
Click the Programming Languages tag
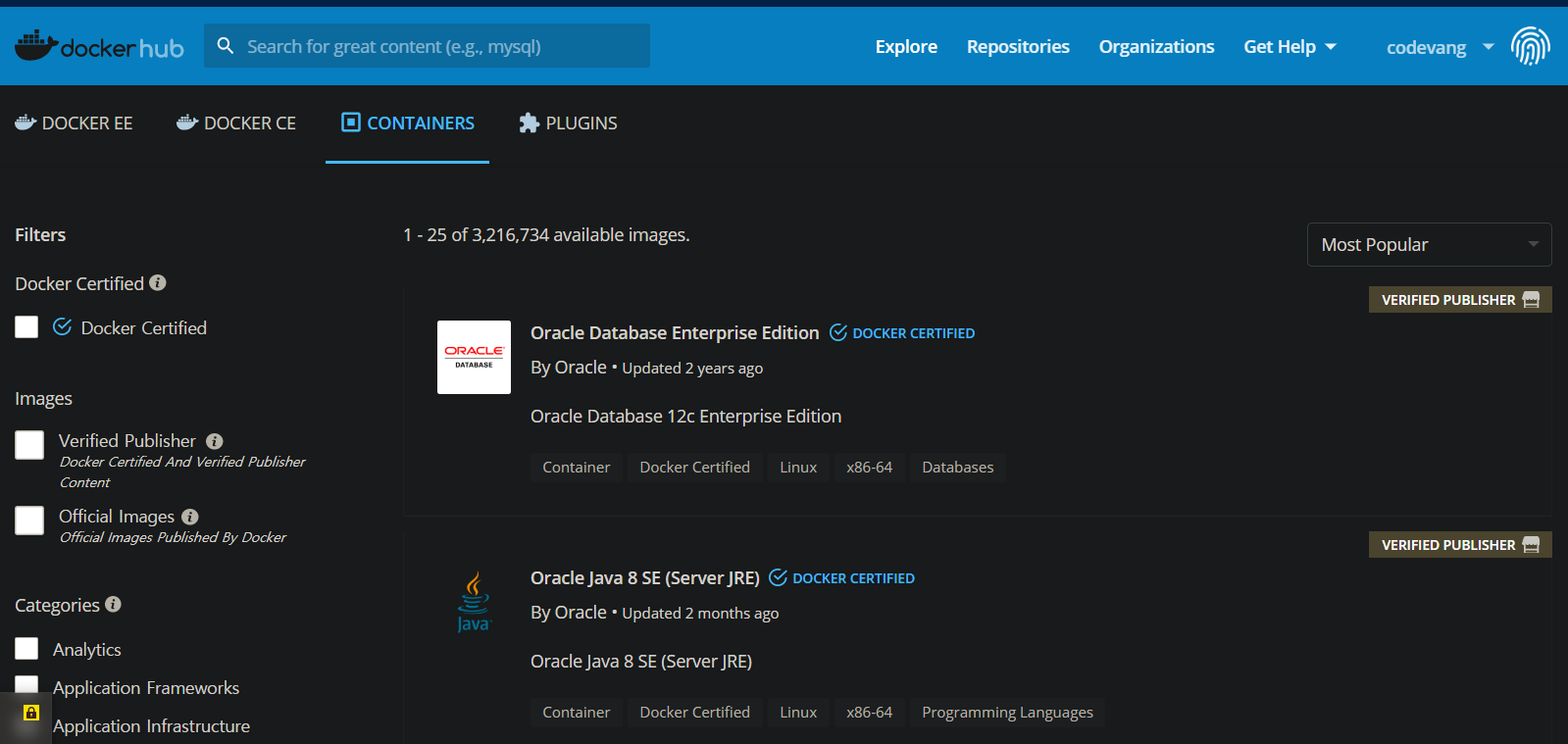pyautogui.click(x=1007, y=712)
